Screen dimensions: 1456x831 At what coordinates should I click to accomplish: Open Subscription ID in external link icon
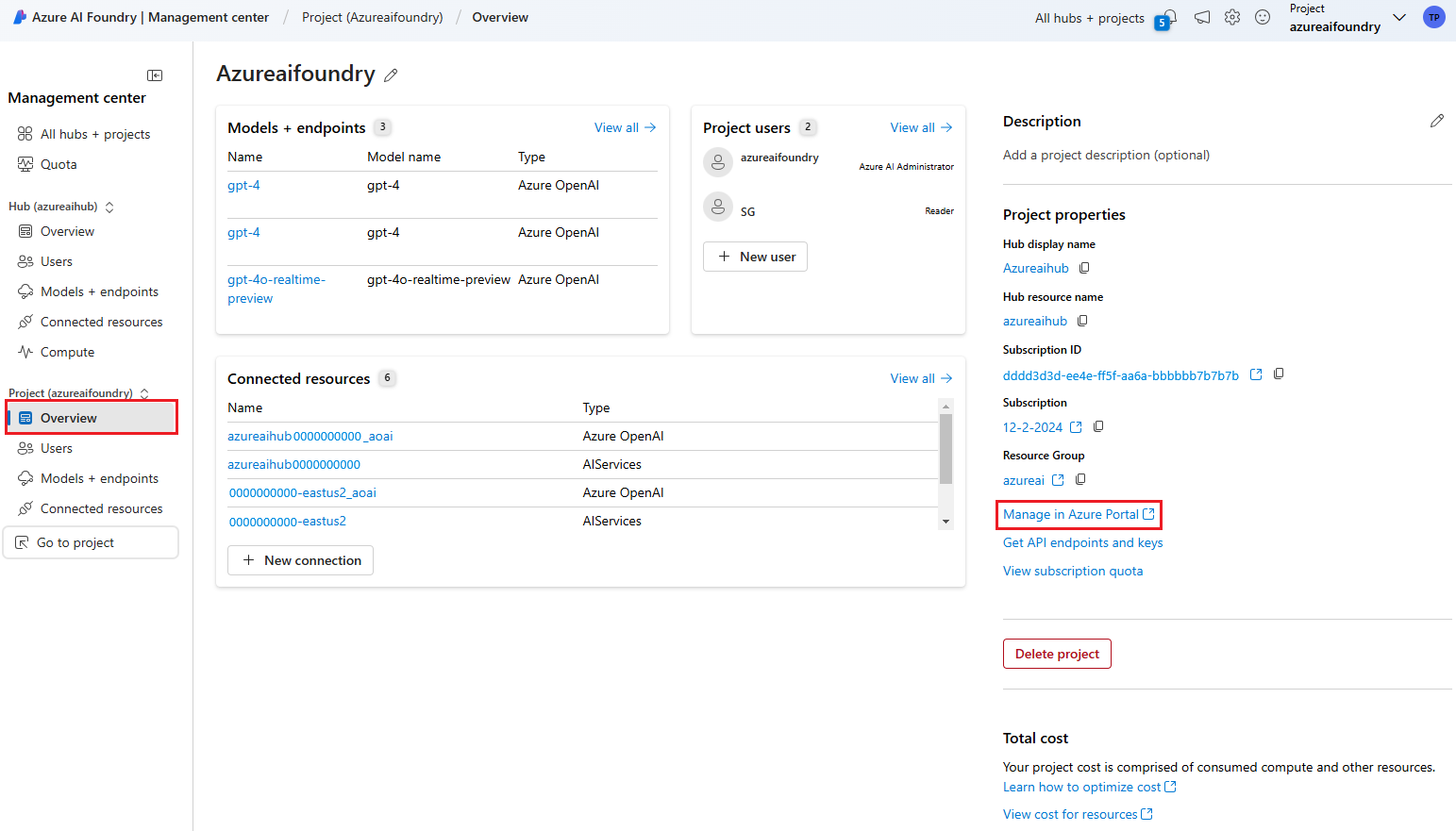(1256, 374)
